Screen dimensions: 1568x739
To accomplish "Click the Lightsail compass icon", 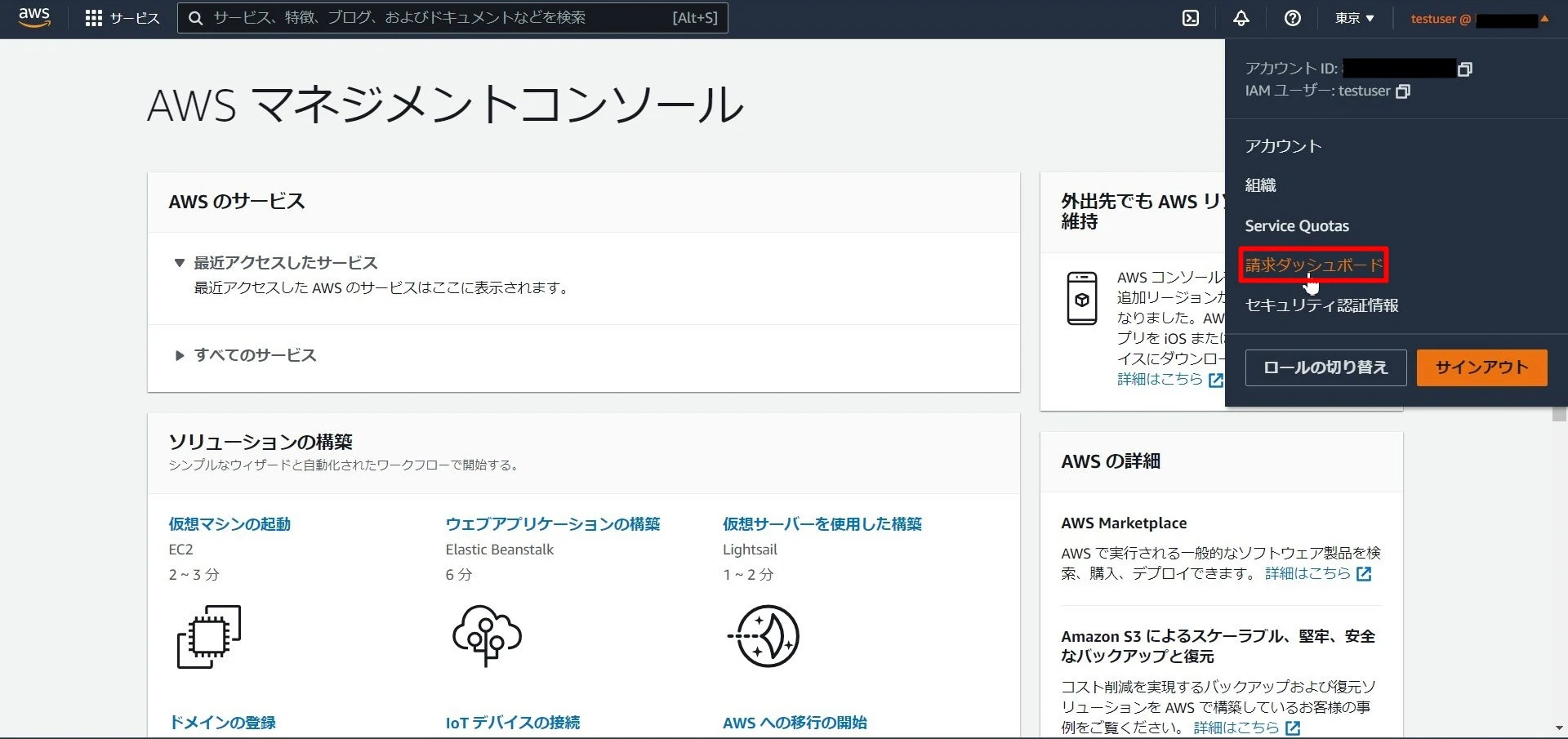I will pos(764,636).
